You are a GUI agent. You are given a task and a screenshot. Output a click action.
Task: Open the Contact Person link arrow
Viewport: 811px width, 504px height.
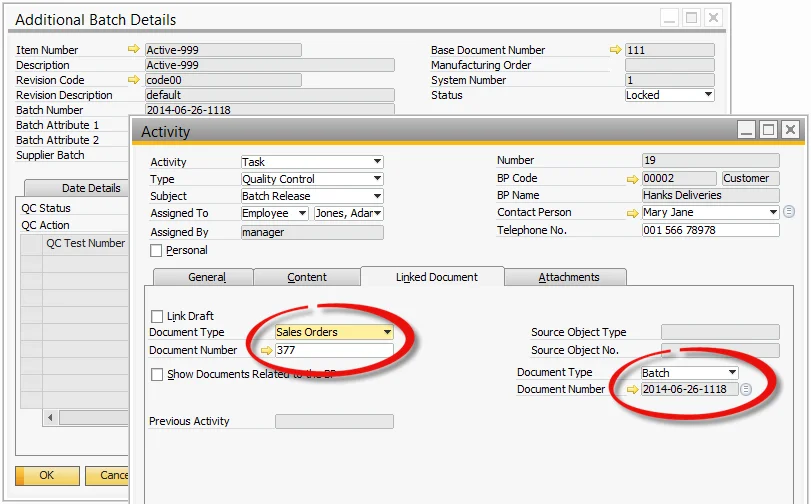pos(632,213)
